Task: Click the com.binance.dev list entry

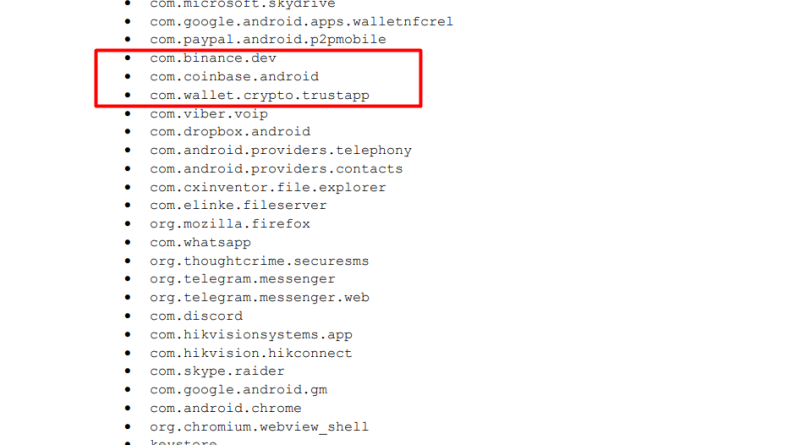Action: click(x=213, y=58)
